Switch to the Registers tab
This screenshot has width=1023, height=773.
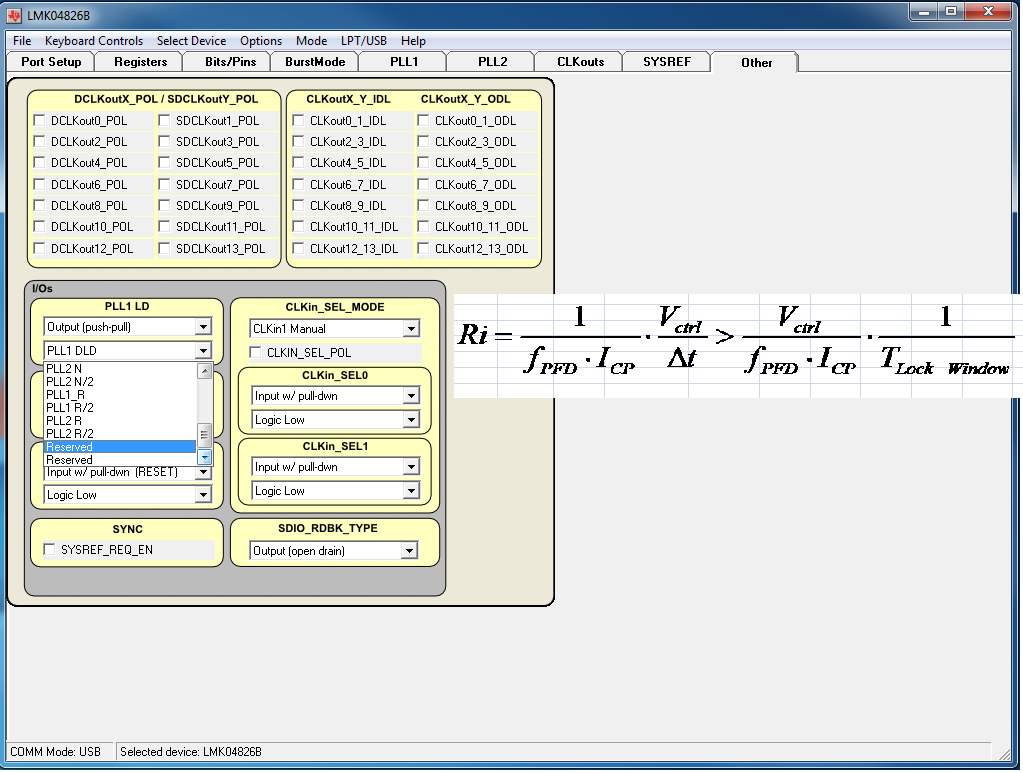[x=140, y=62]
